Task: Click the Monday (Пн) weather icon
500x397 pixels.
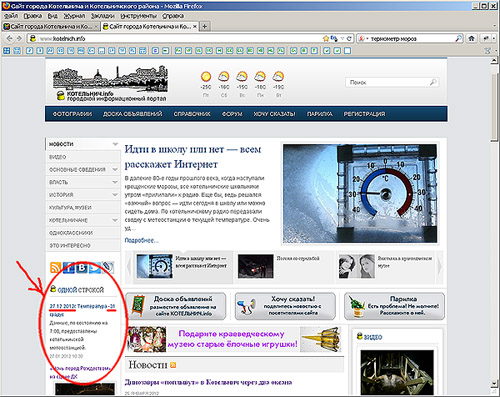Action: 260,77
